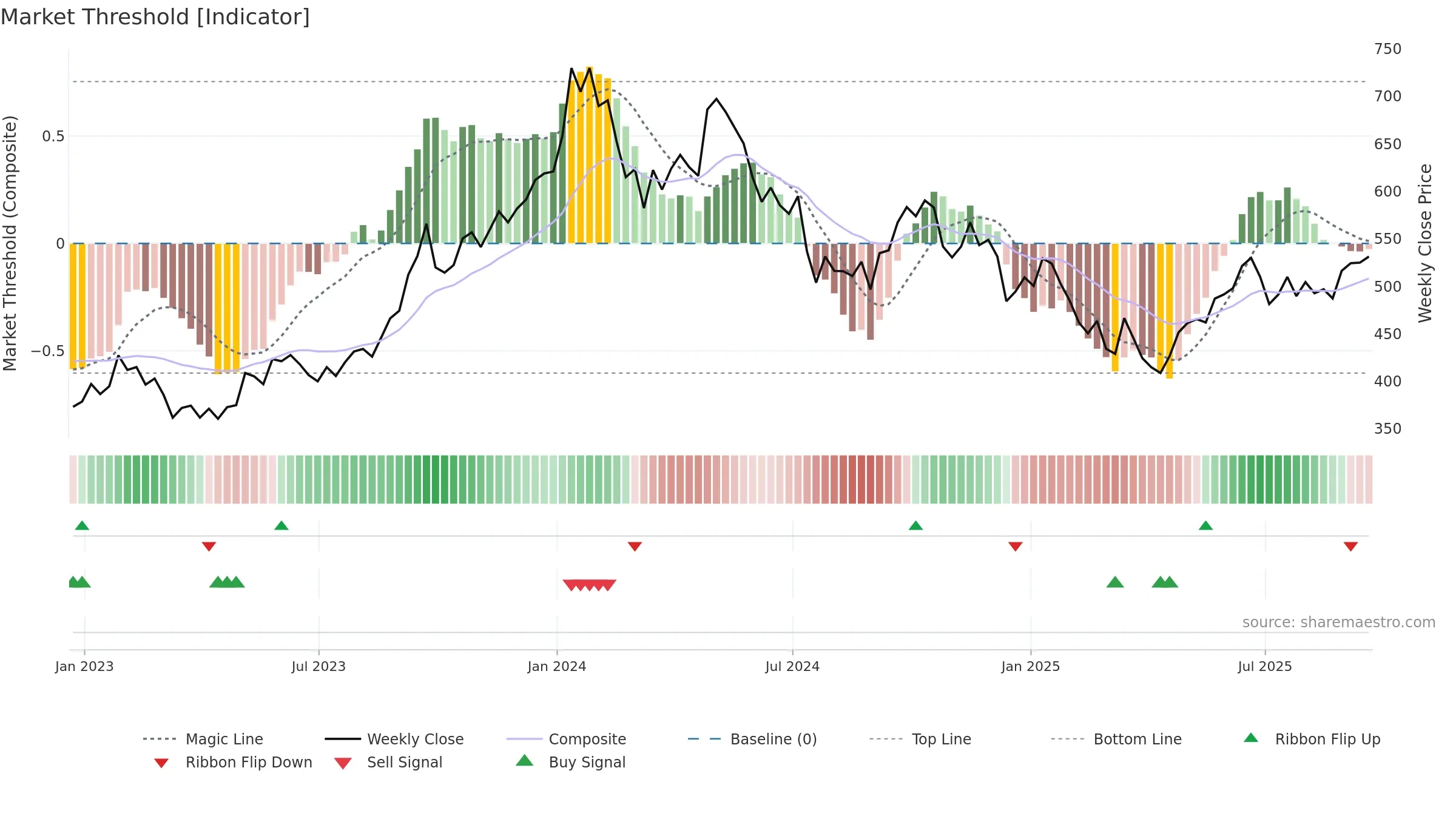
Task: Toggle the Top Line legend entry
Action: point(920,739)
